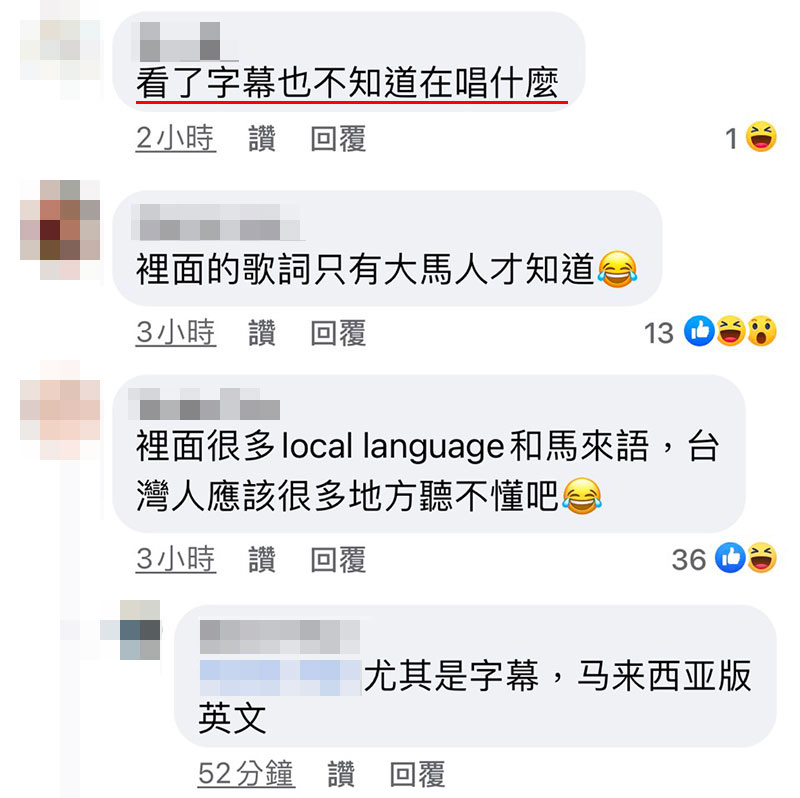Click the wow reaction on second comment
800x798 pixels.
coord(762,331)
